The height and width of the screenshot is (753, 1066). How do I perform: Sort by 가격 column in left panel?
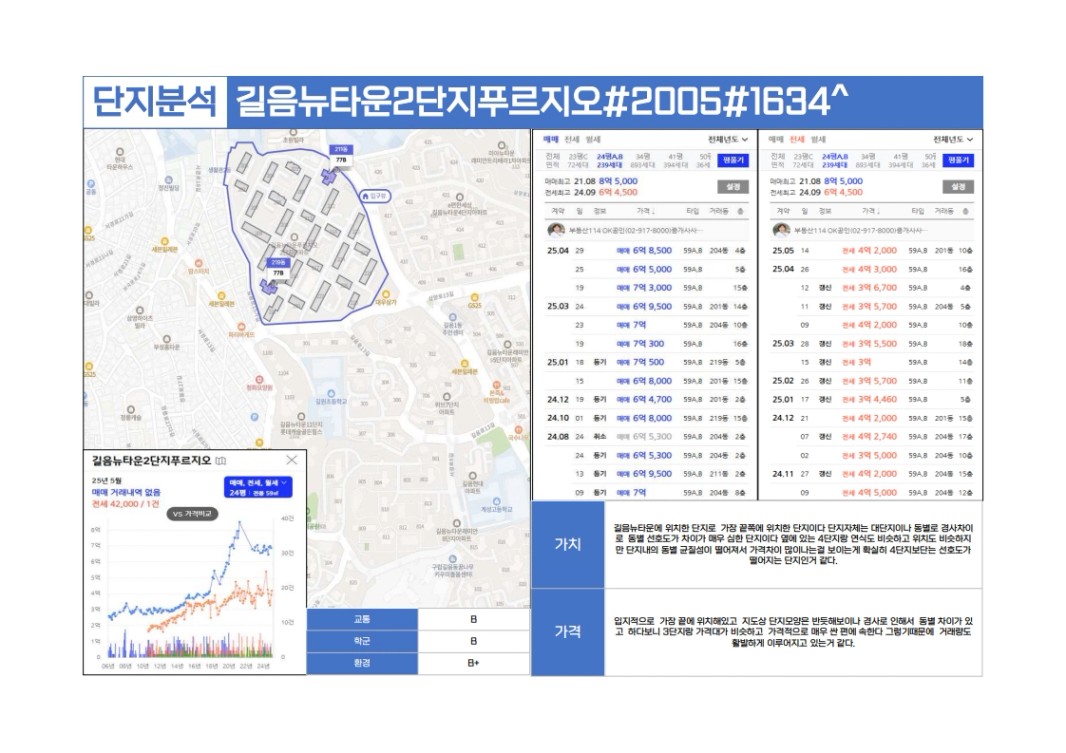click(644, 211)
